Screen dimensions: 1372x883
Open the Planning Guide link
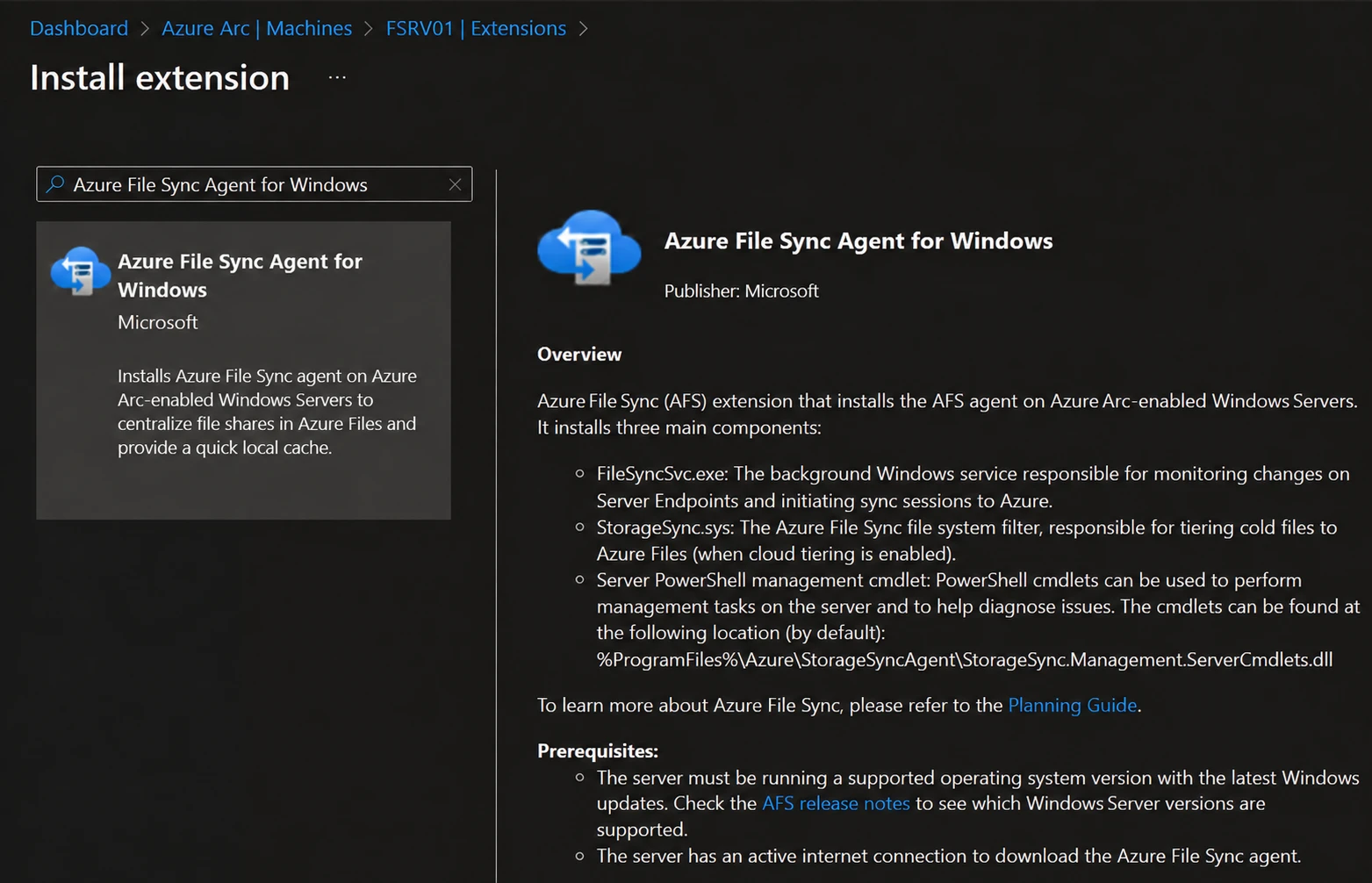pos(1072,705)
